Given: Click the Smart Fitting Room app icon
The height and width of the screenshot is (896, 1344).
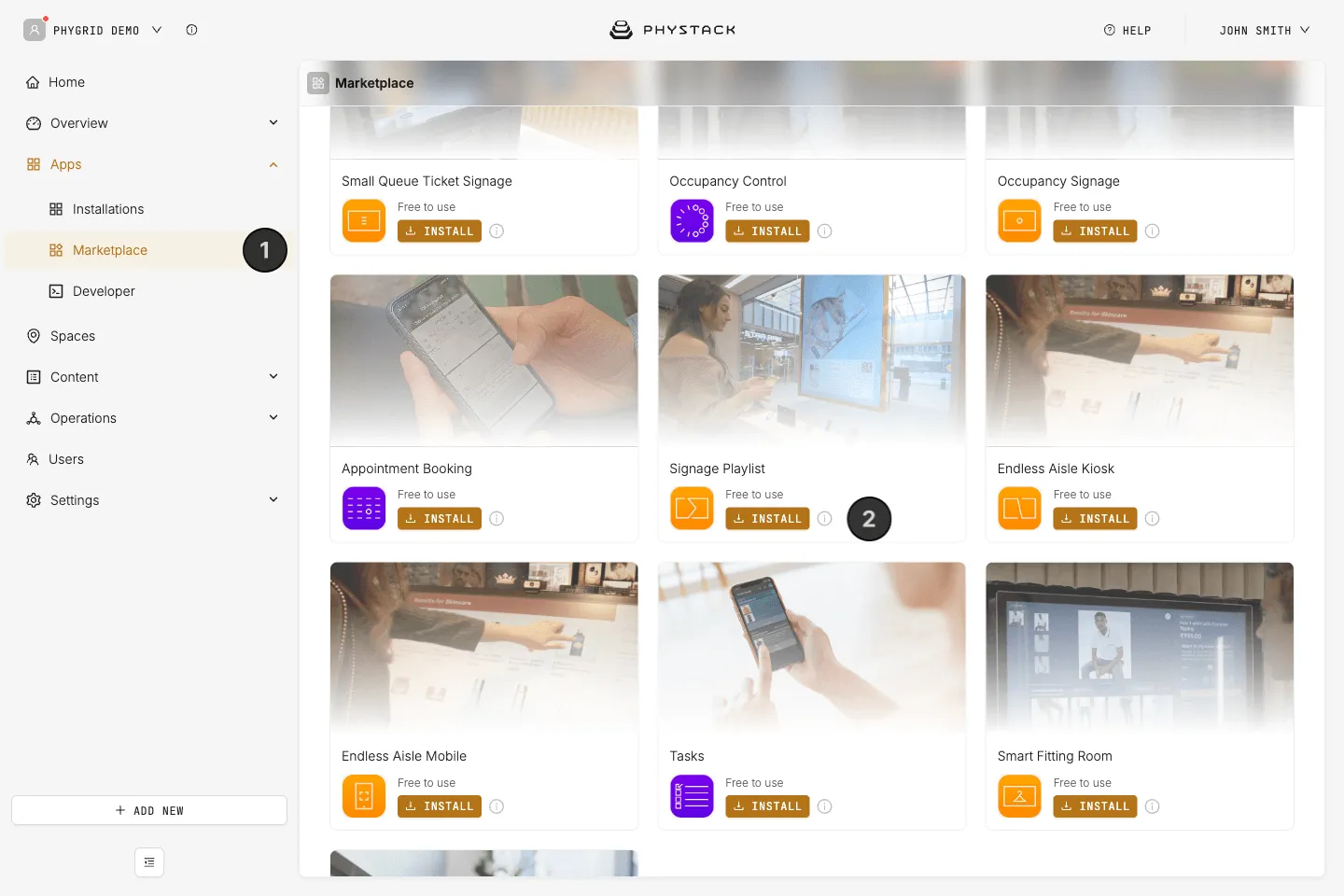Looking at the screenshot, I should coord(1019,797).
